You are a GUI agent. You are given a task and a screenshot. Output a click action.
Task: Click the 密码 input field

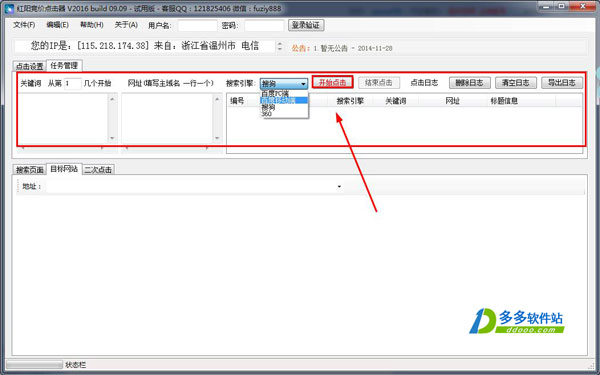pyautogui.click(x=264, y=25)
